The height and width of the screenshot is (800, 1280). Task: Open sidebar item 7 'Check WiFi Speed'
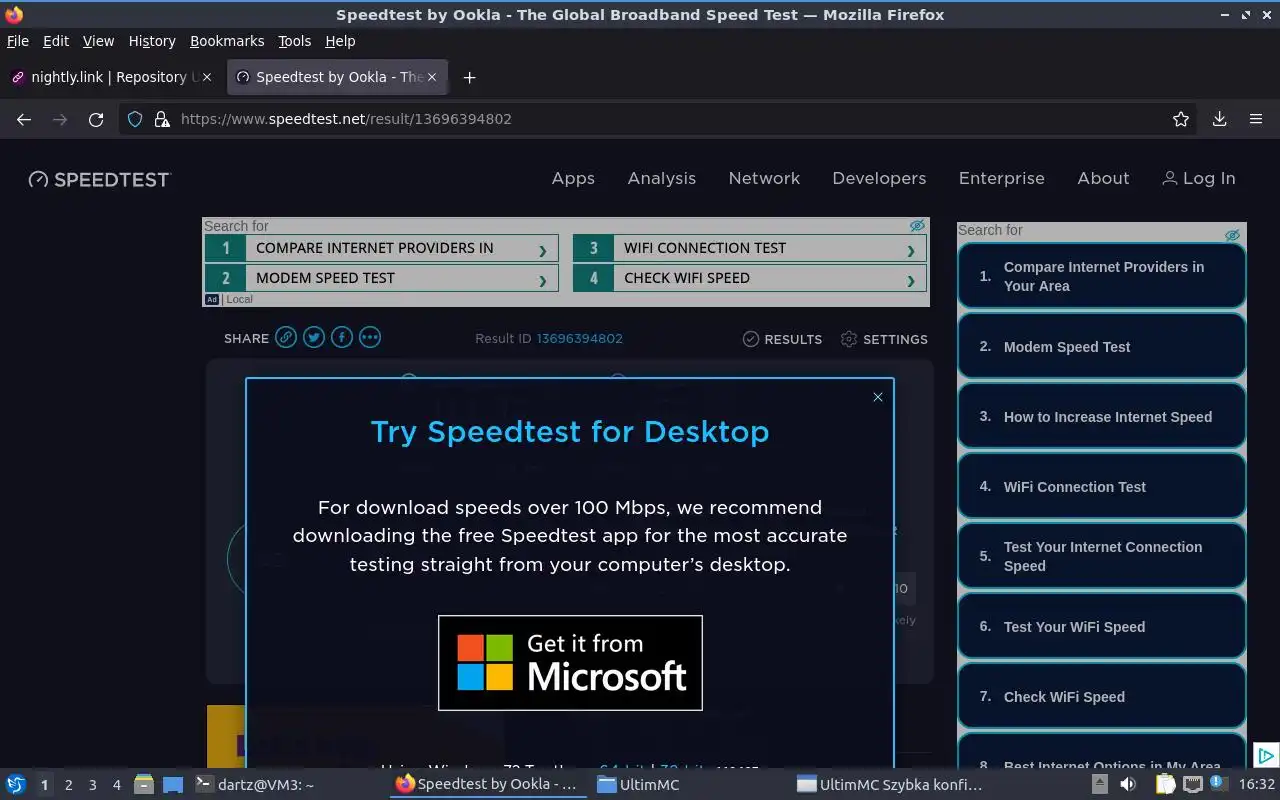click(x=1102, y=696)
